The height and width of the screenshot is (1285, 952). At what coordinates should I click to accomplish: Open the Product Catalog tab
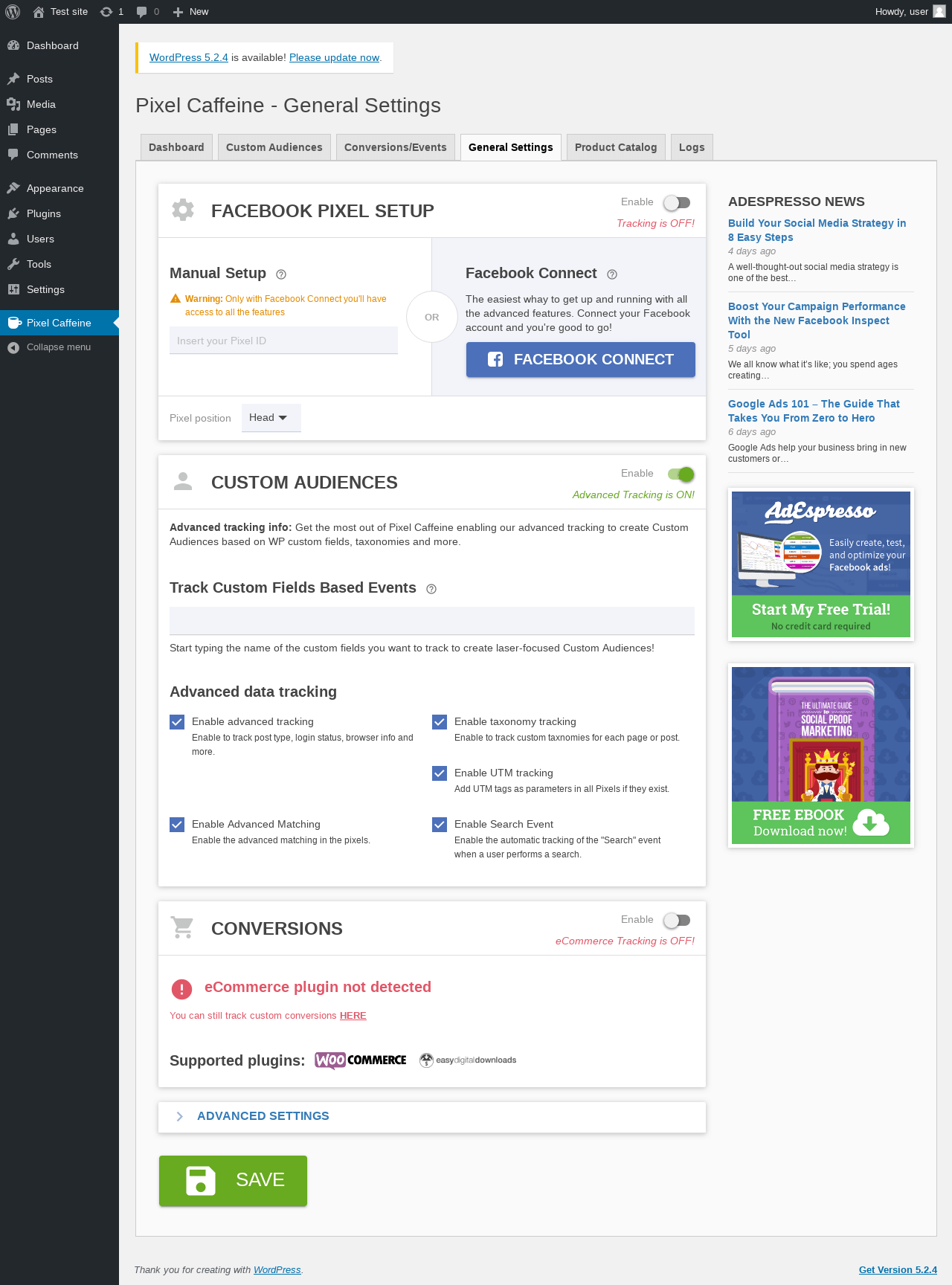pyautogui.click(x=616, y=147)
